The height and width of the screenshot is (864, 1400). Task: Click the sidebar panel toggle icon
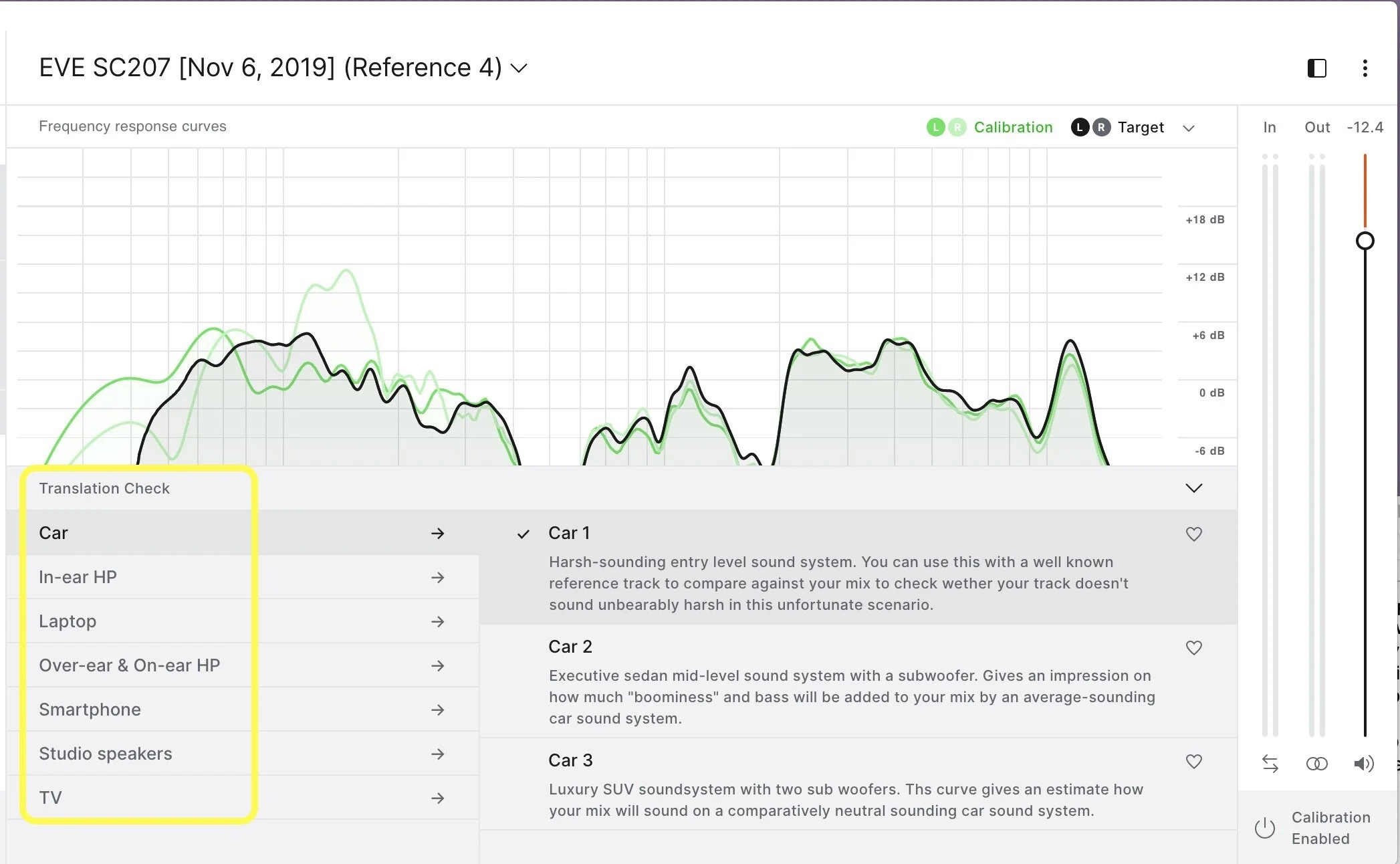(1316, 68)
